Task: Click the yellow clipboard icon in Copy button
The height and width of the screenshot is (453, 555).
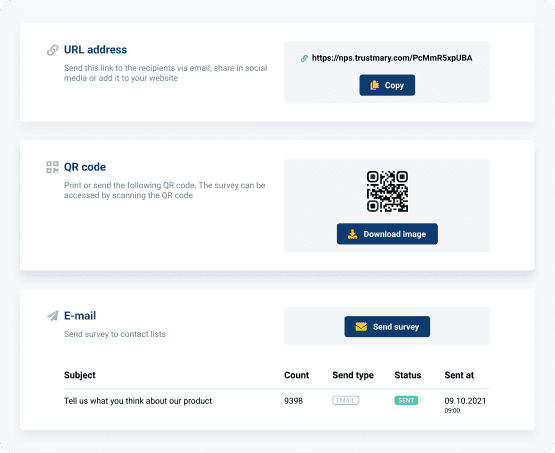Action: (374, 85)
